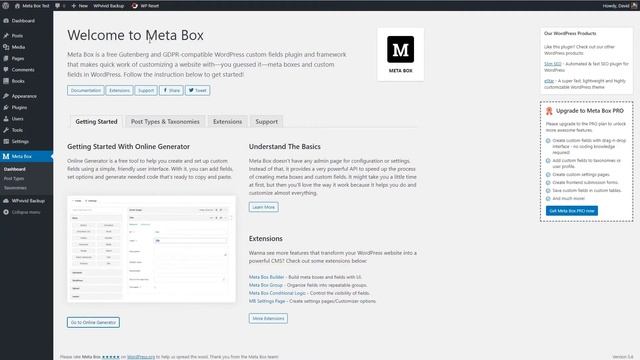Screen dimensions: 640x360
Task: Open the Meta Box Builder link
Action: [266, 277]
